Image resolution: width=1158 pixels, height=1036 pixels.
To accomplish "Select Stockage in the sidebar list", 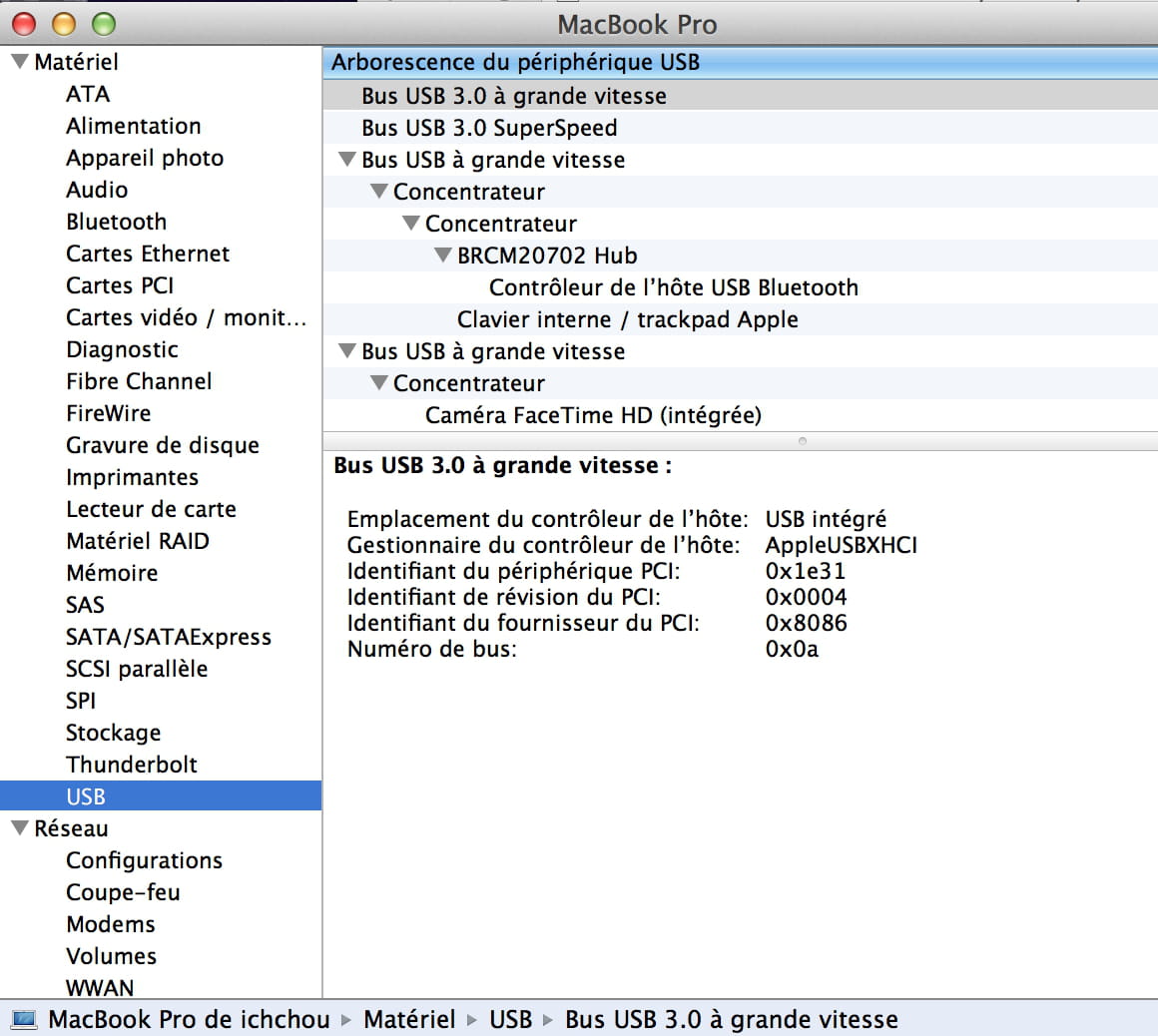I will [113, 733].
